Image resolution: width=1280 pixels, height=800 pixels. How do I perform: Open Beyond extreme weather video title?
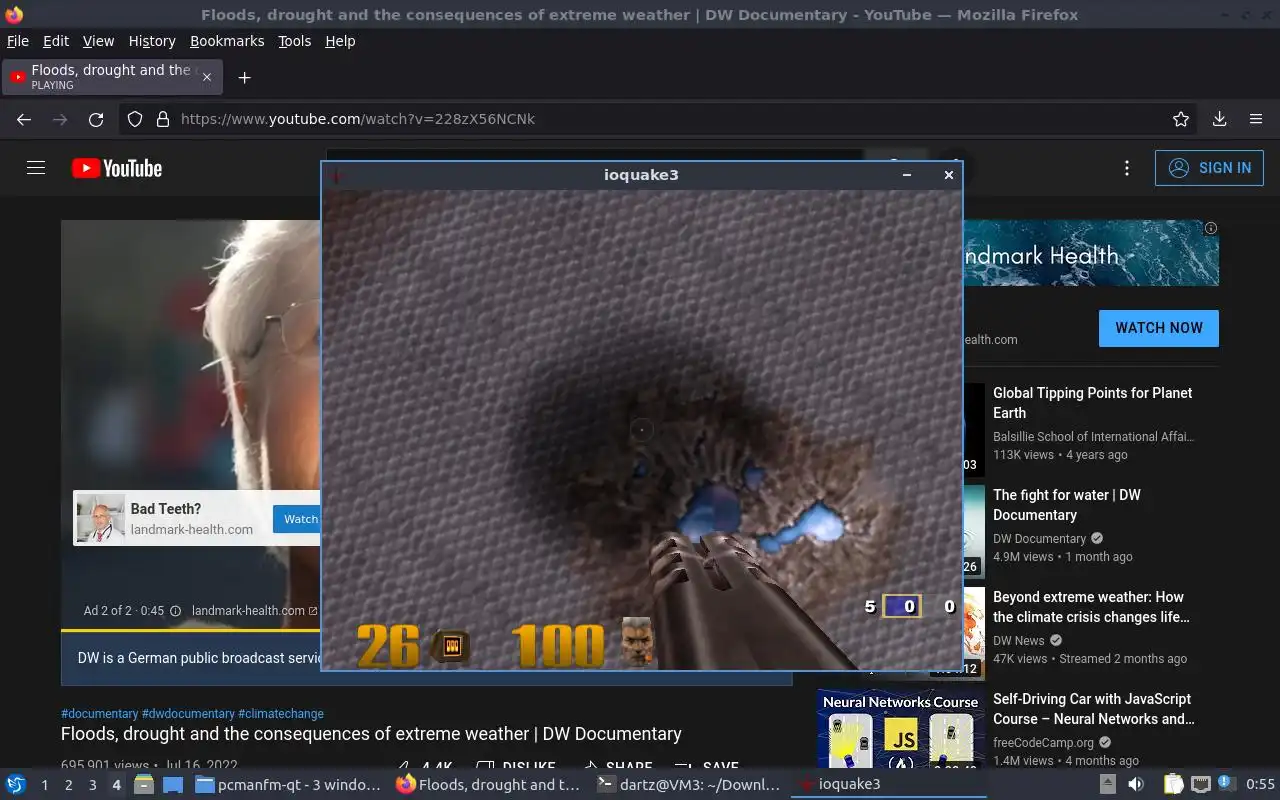[1091, 607]
